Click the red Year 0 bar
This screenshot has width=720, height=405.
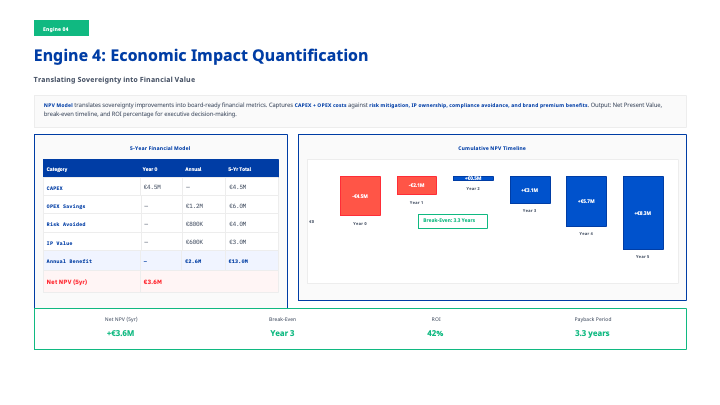pyautogui.click(x=360, y=196)
